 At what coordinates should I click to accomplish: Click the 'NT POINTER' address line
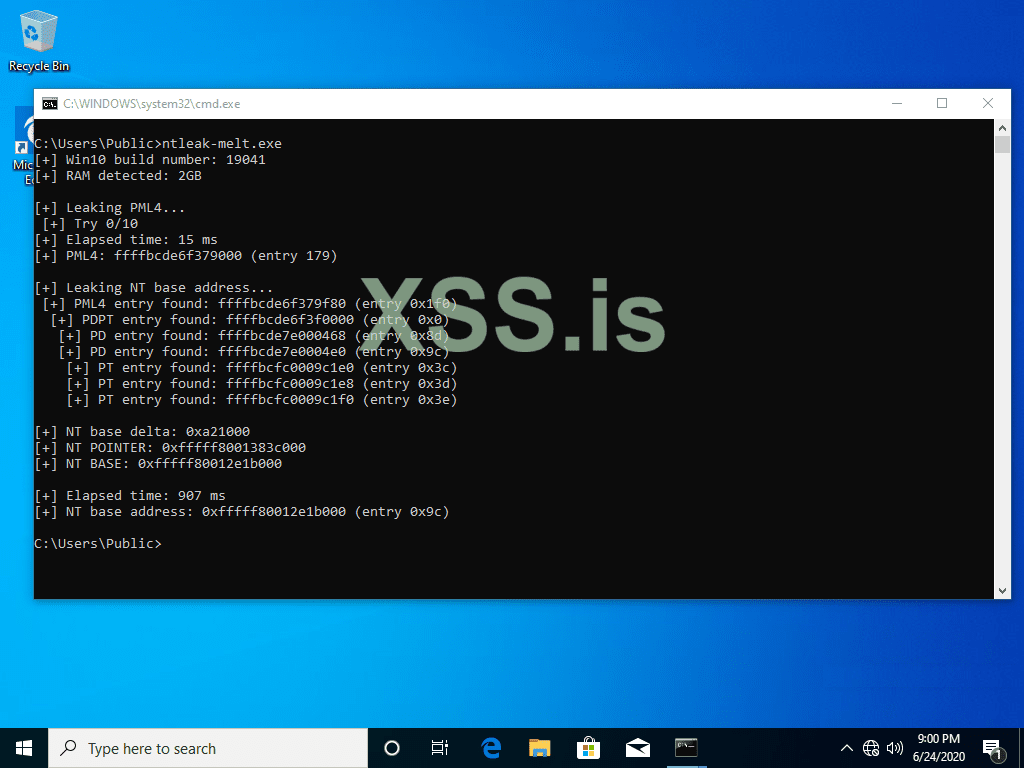(170, 448)
